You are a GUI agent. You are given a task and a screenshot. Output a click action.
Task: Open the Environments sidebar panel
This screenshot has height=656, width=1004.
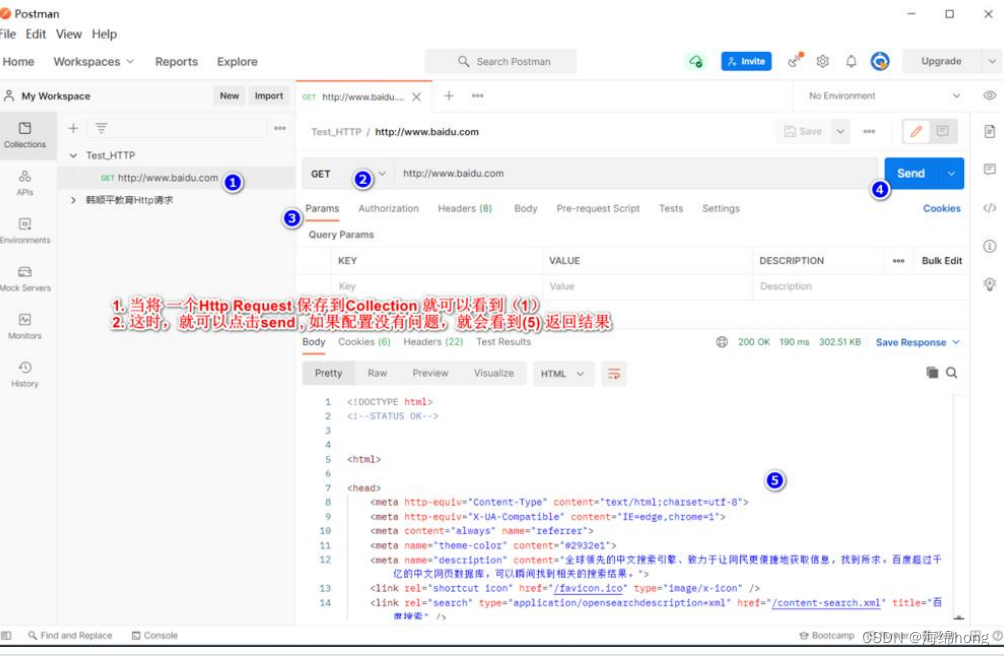tap(24, 230)
